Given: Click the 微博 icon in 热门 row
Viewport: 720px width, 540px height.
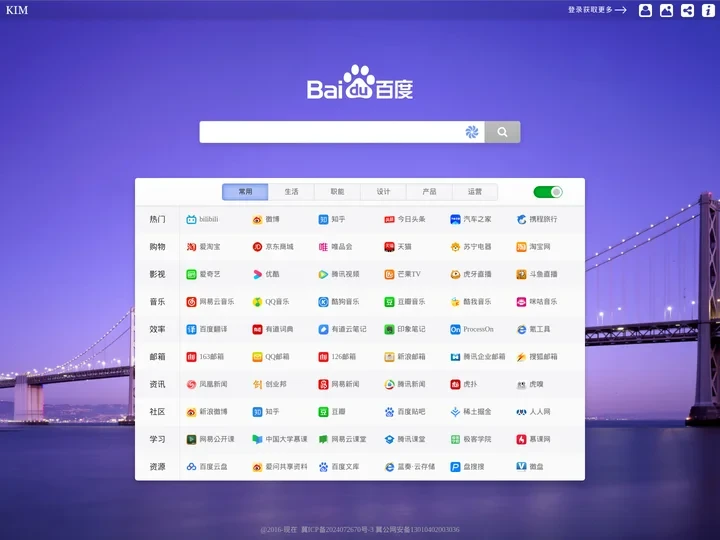Looking at the screenshot, I should [x=257, y=219].
